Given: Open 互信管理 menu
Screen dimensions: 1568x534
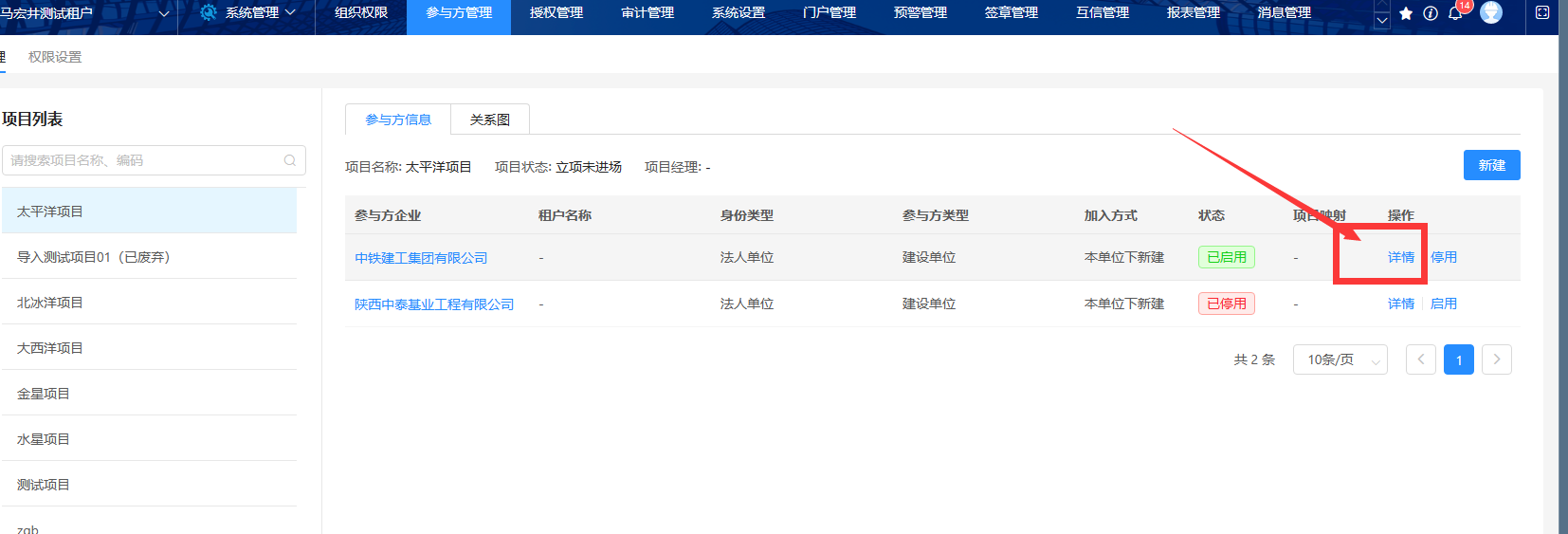Looking at the screenshot, I should pos(1103,12).
